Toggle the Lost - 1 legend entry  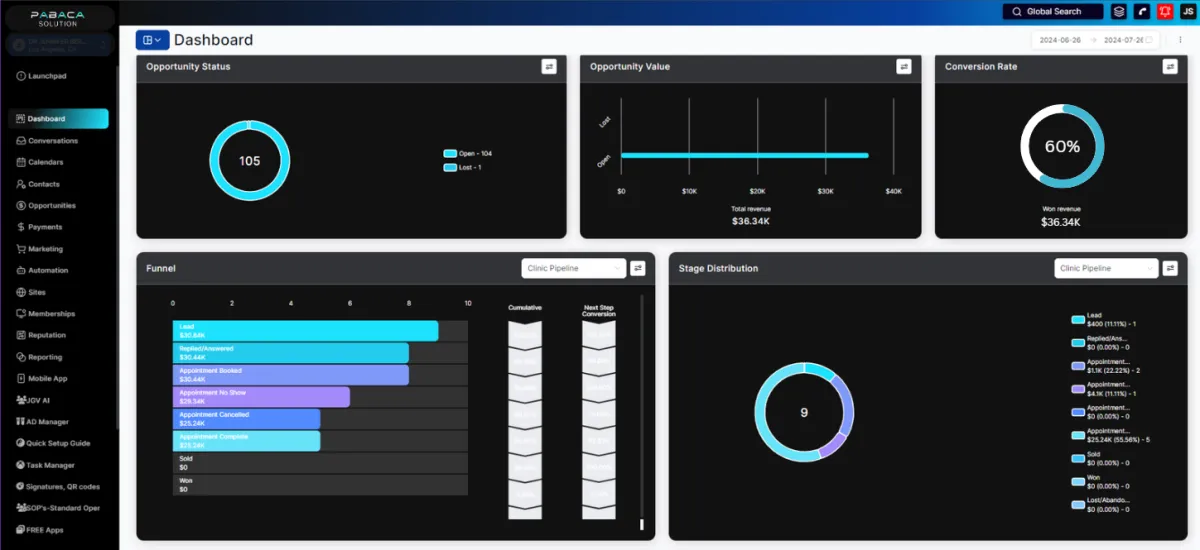[463, 168]
